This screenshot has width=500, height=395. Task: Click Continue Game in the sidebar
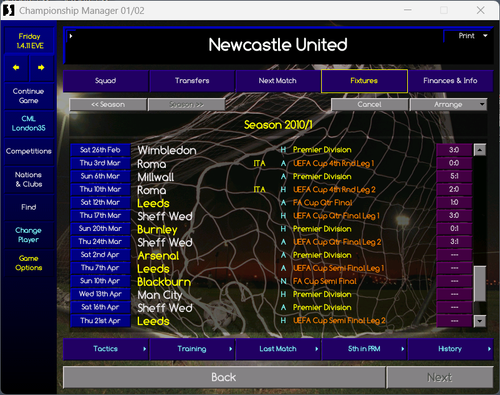[x=29, y=96]
